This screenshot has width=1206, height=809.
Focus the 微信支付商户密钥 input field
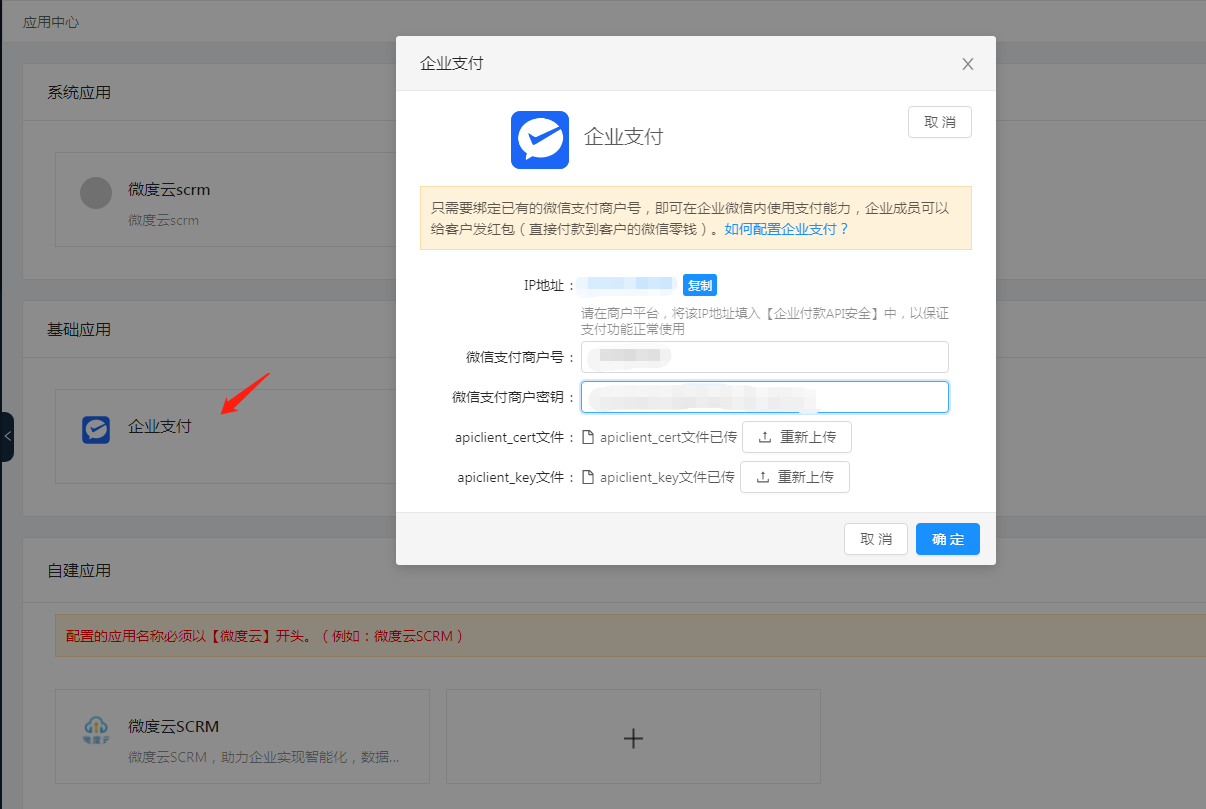(x=765, y=397)
